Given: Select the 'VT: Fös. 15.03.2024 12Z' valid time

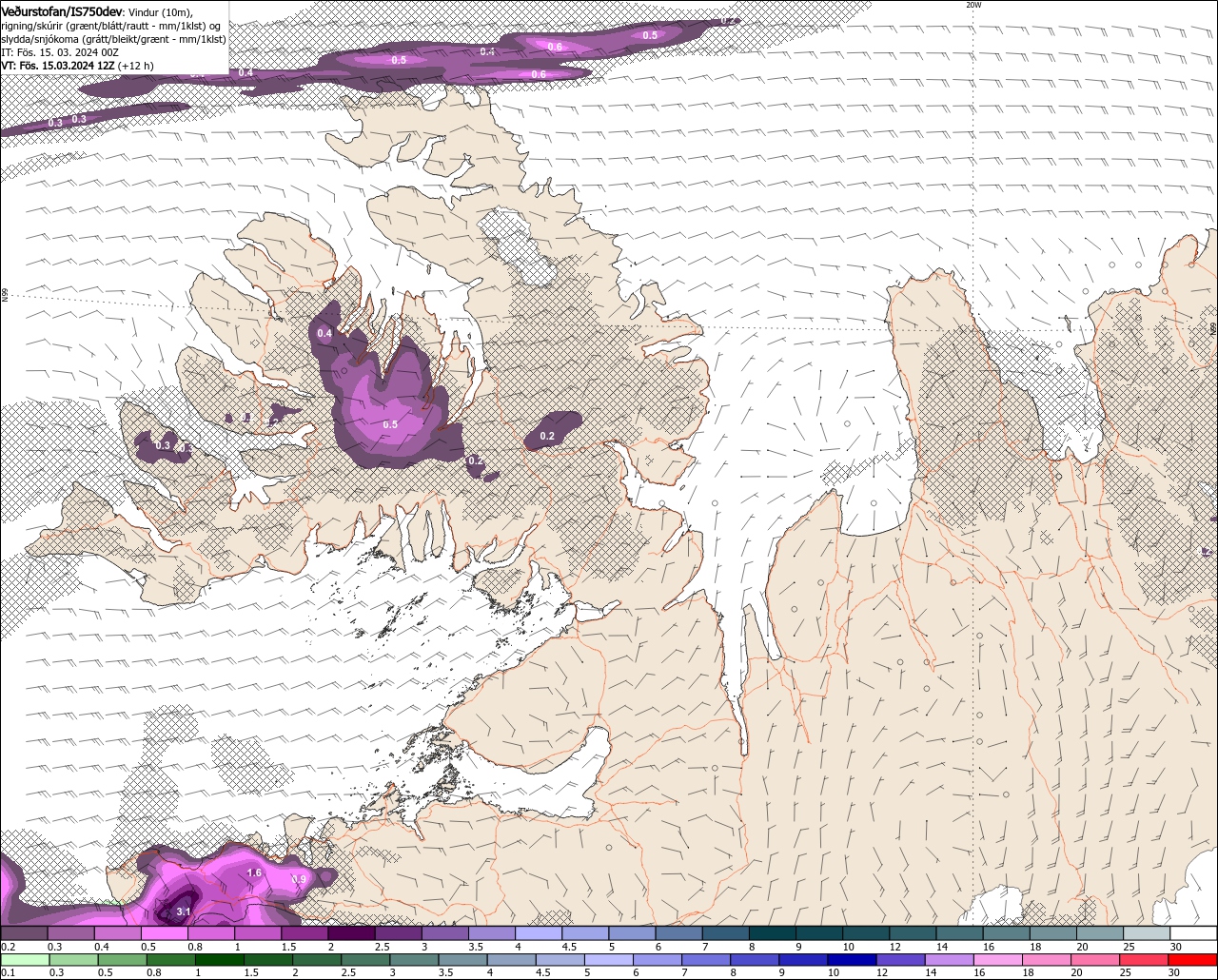Looking at the screenshot, I should click(58, 66).
